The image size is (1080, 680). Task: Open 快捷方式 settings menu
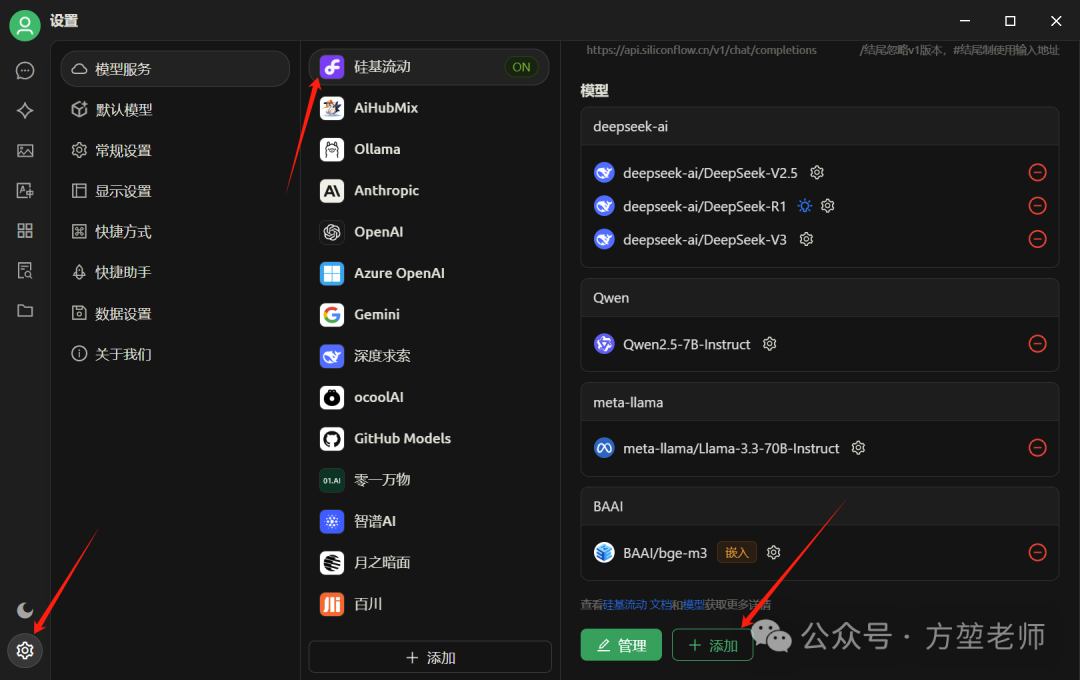175,231
